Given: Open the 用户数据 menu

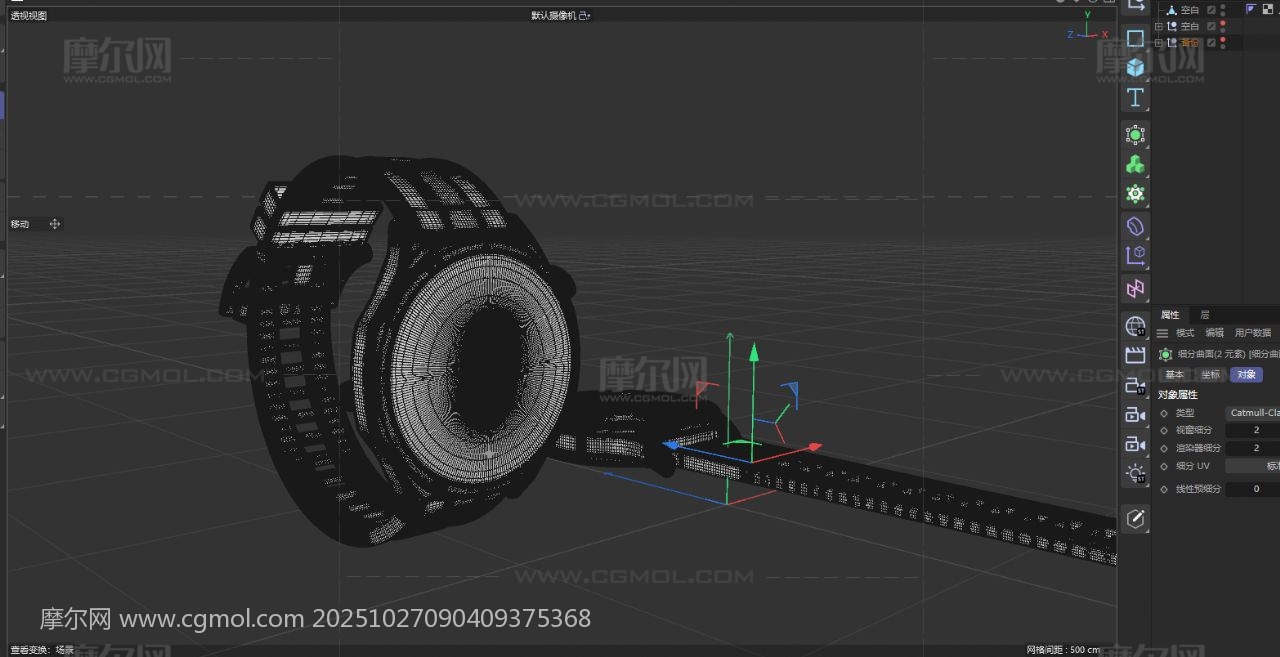Looking at the screenshot, I should pos(1252,333).
